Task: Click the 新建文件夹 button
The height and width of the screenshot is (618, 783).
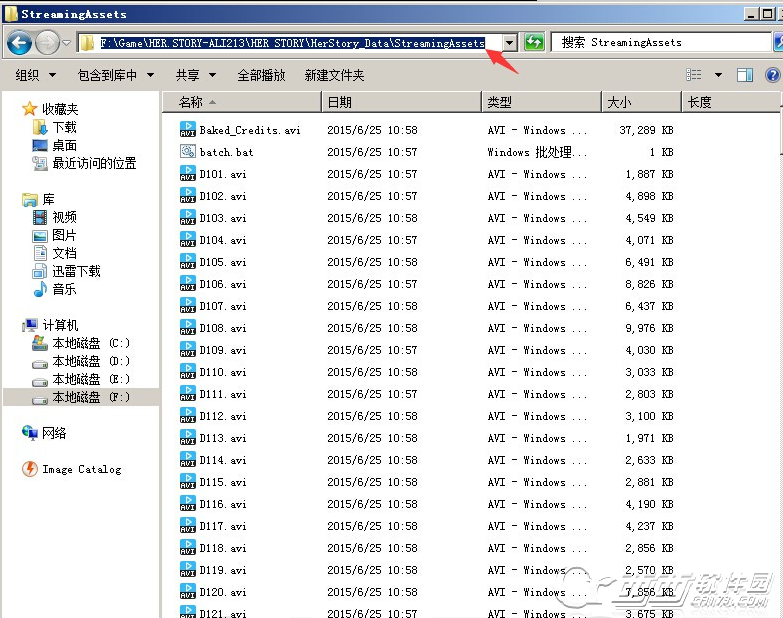Action: tap(334, 75)
